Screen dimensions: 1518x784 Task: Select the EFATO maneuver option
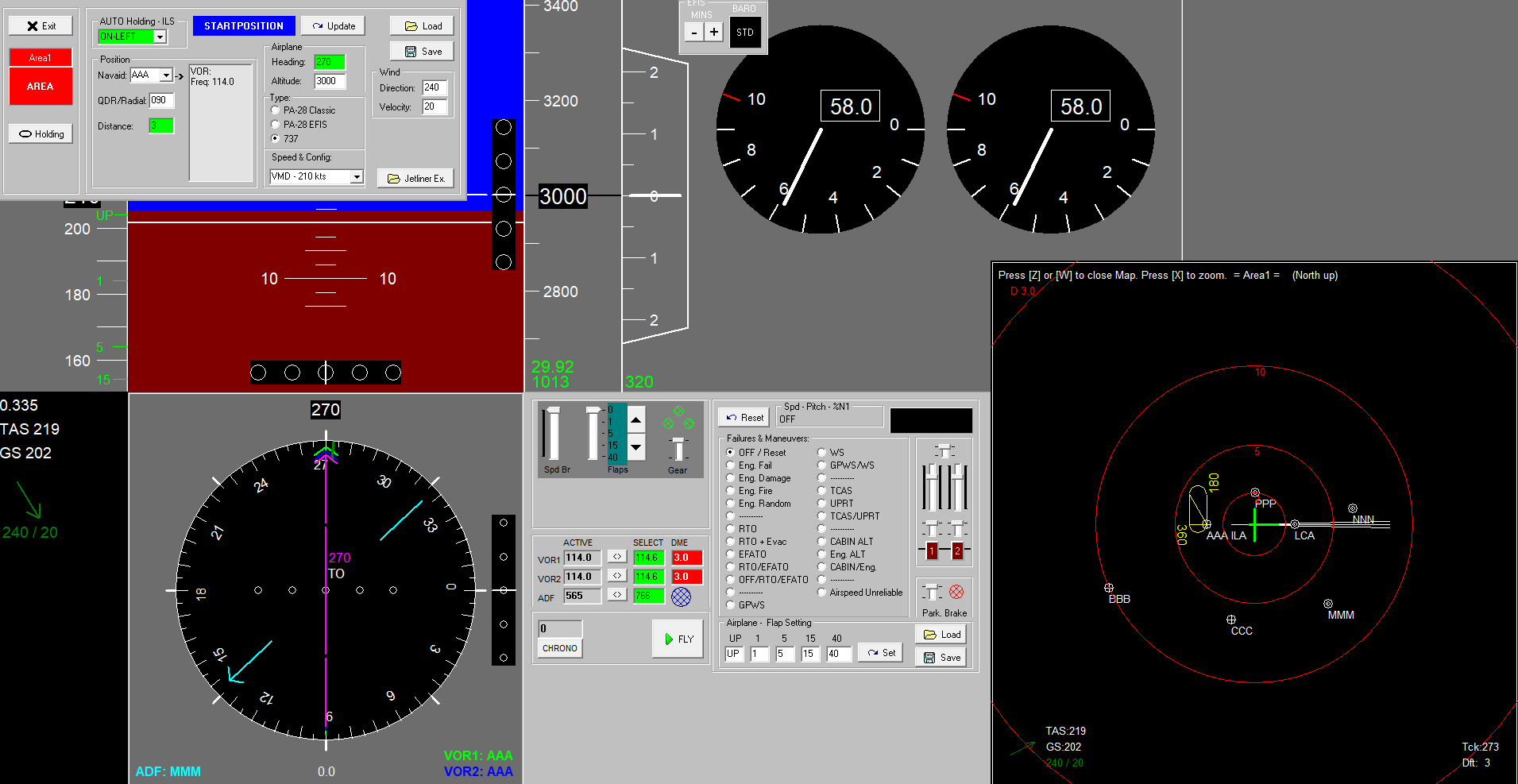746,554
